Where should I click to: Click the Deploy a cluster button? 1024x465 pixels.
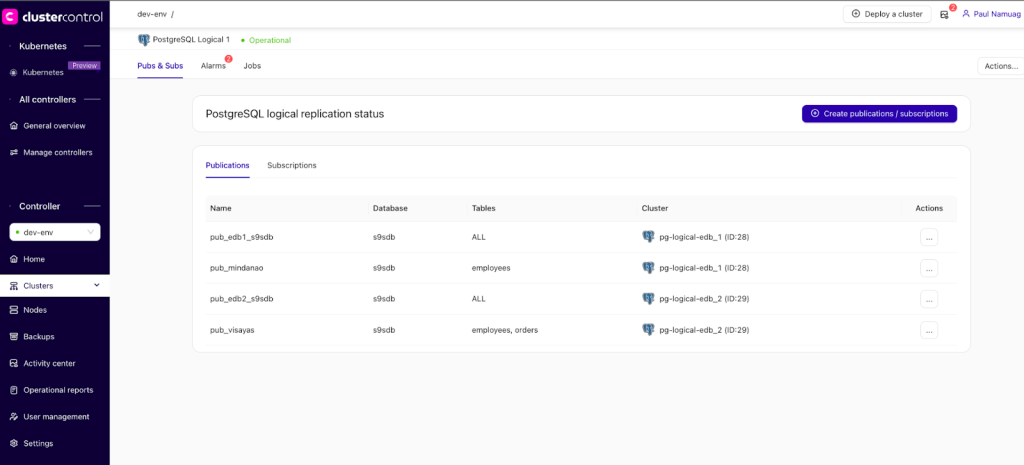click(x=886, y=14)
